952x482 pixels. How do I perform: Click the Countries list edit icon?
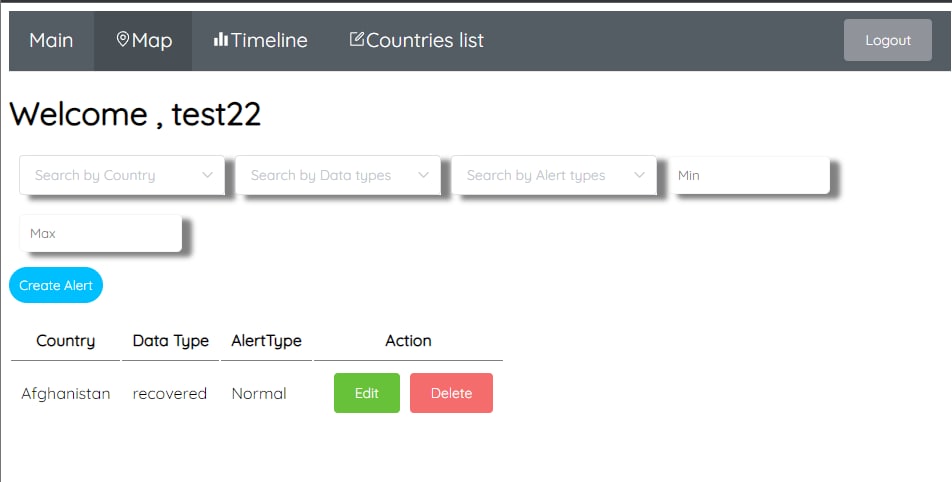coord(357,39)
